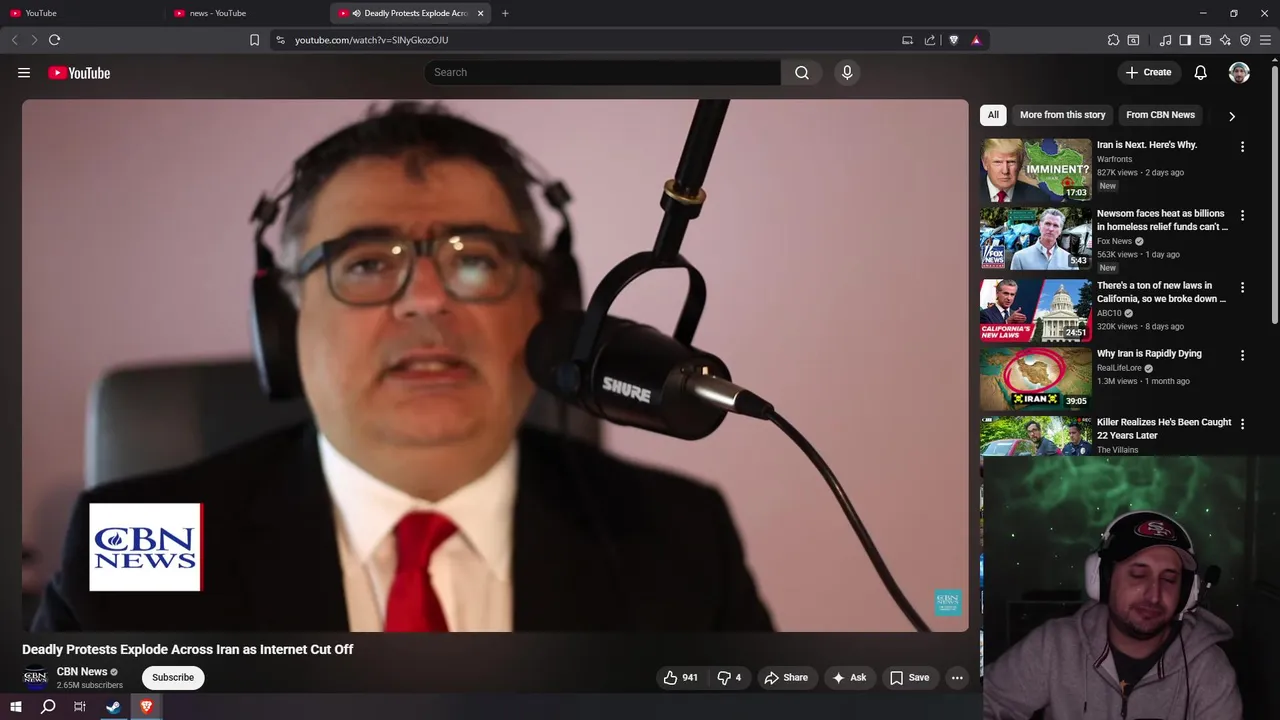This screenshot has width=1280, height=720.
Task: Open the Create menu
Action: tap(1148, 72)
